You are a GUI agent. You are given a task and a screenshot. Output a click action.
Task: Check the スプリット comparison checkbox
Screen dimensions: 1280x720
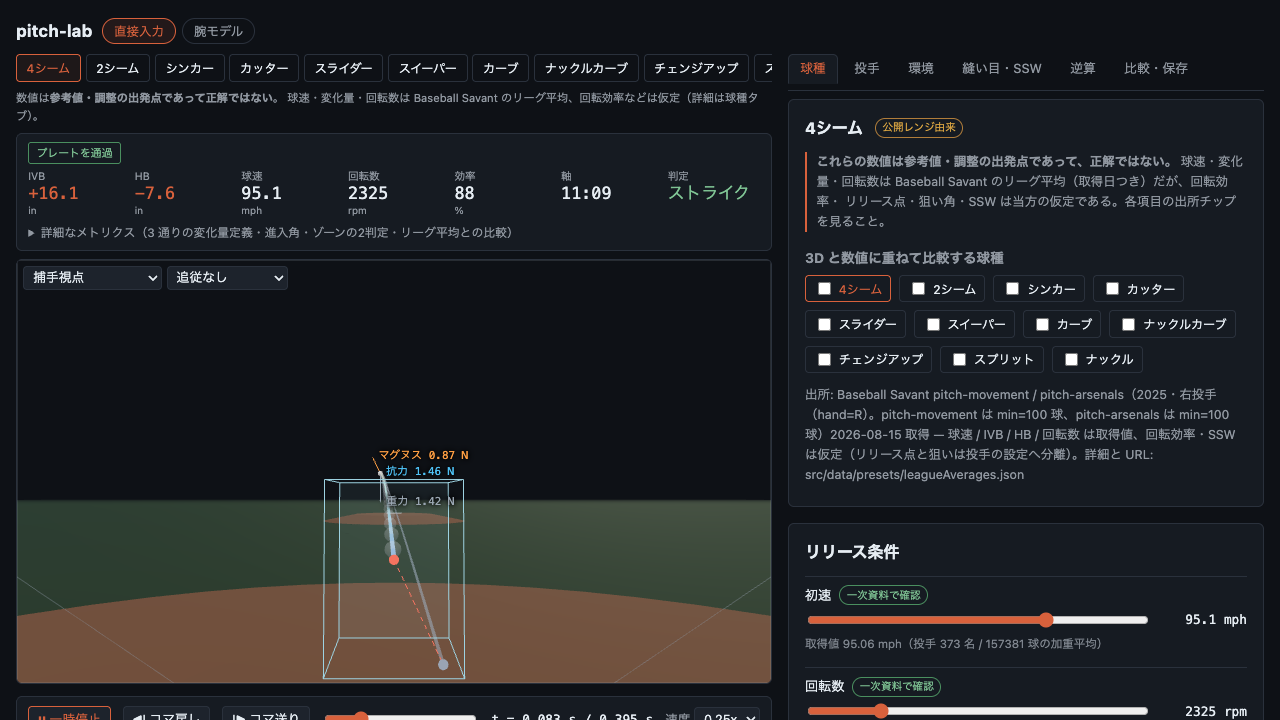959,359
